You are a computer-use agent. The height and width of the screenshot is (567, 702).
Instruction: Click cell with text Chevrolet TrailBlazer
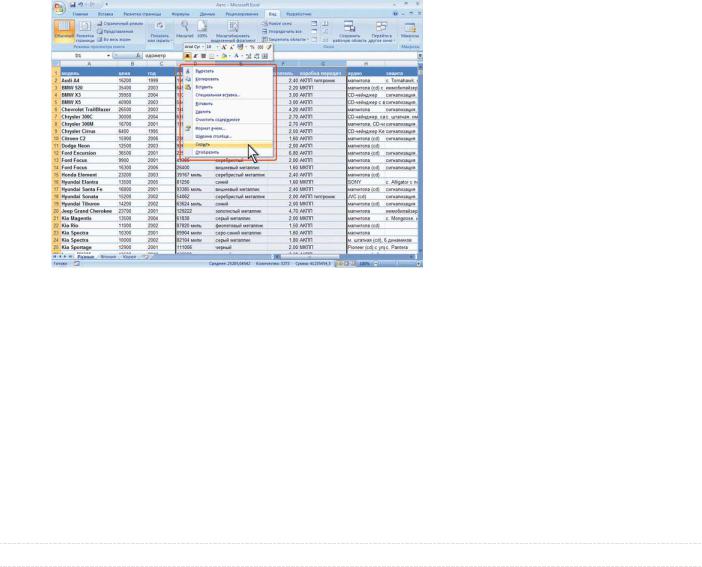coord(89,109)
